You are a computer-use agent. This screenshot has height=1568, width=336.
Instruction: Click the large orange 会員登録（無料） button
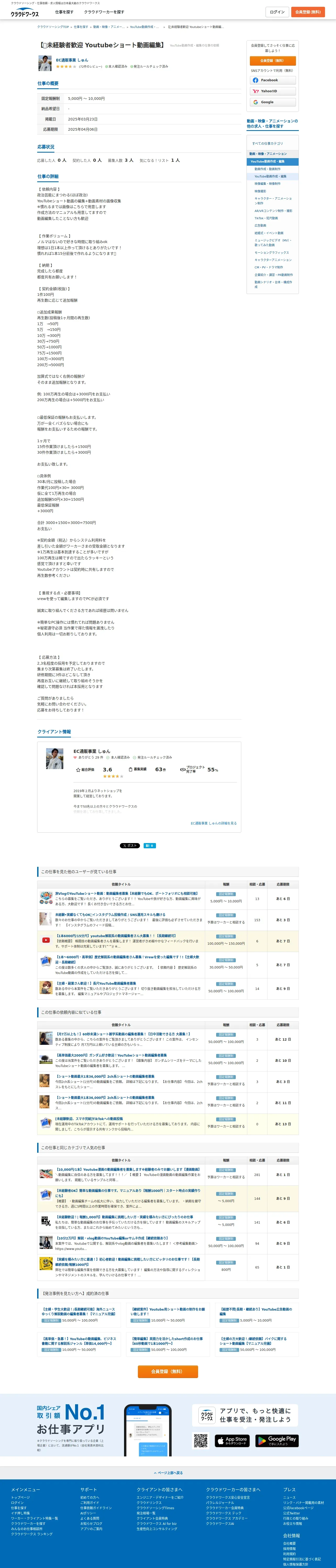(x=168, y=1371)
